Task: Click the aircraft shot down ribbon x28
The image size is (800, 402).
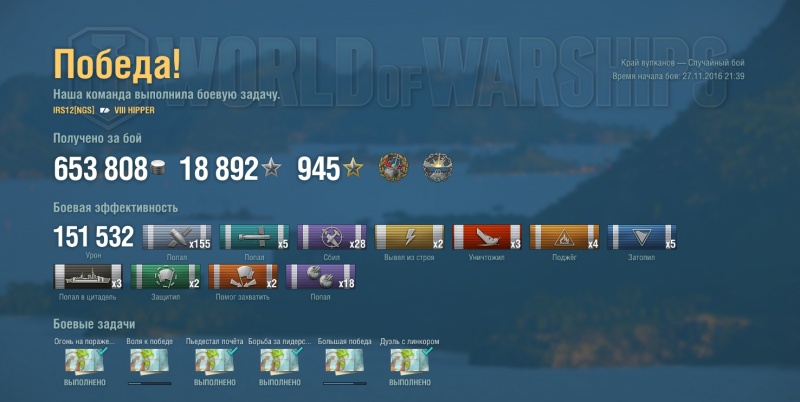Action: coord(332,237)
